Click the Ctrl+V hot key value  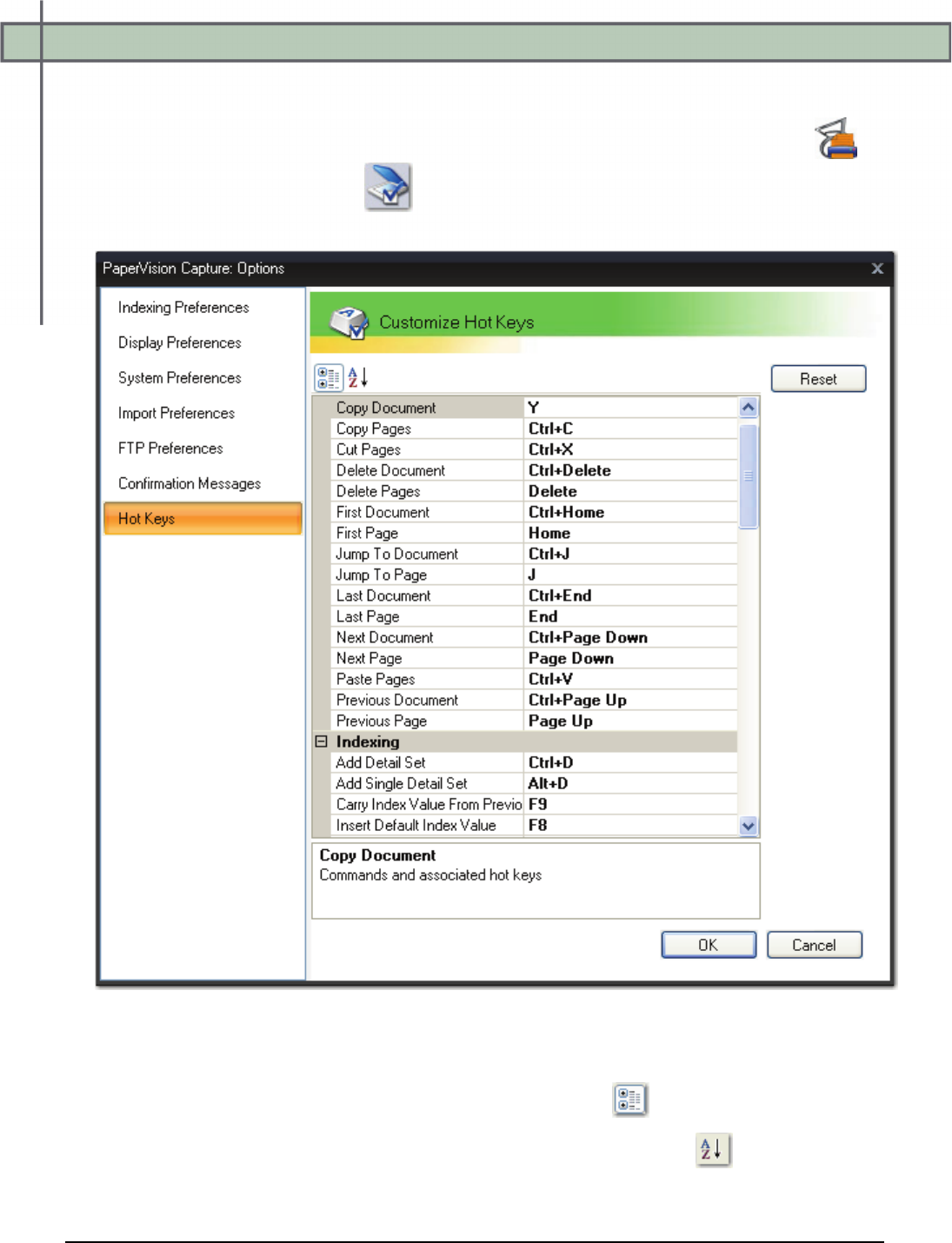point(631,679)
